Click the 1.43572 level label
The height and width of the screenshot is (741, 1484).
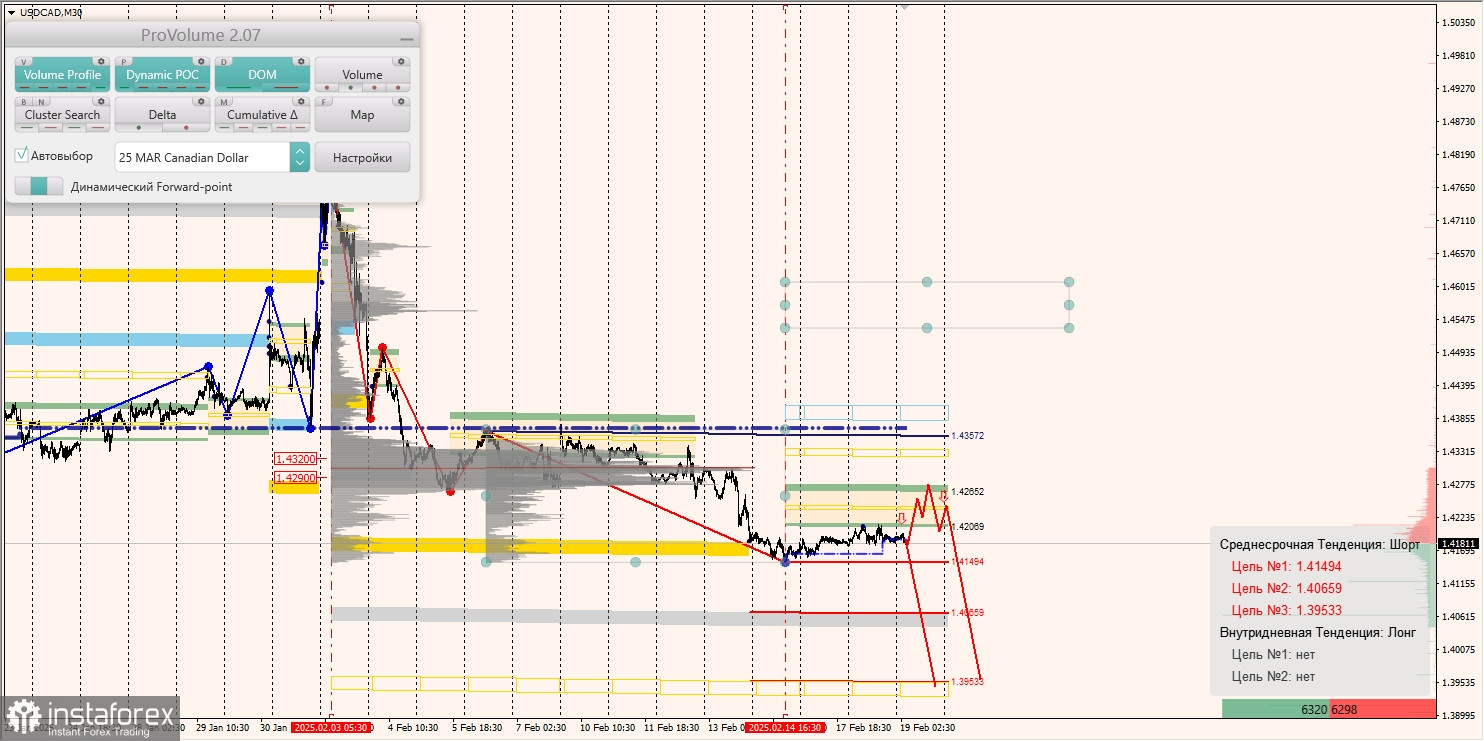[x=967, y=436]
